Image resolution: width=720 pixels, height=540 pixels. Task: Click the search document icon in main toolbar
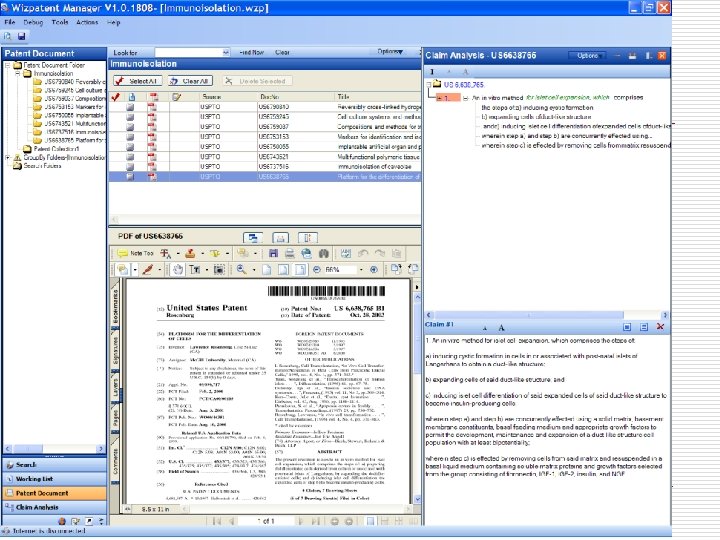coord(8,36)
